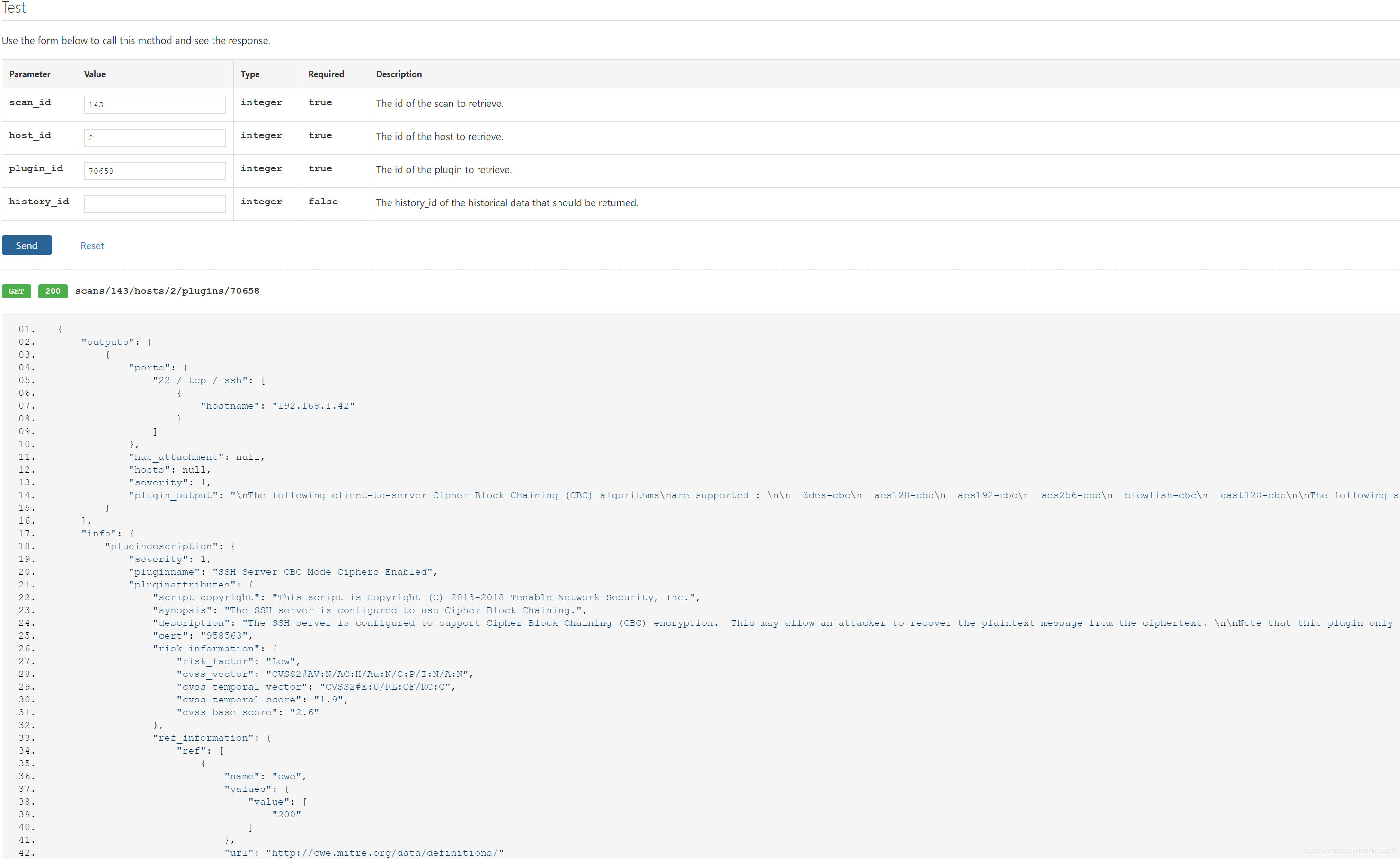1400x859 pixels.
Task: Click the hostname value "192.168.1.42"
Action: pos(313,406)
